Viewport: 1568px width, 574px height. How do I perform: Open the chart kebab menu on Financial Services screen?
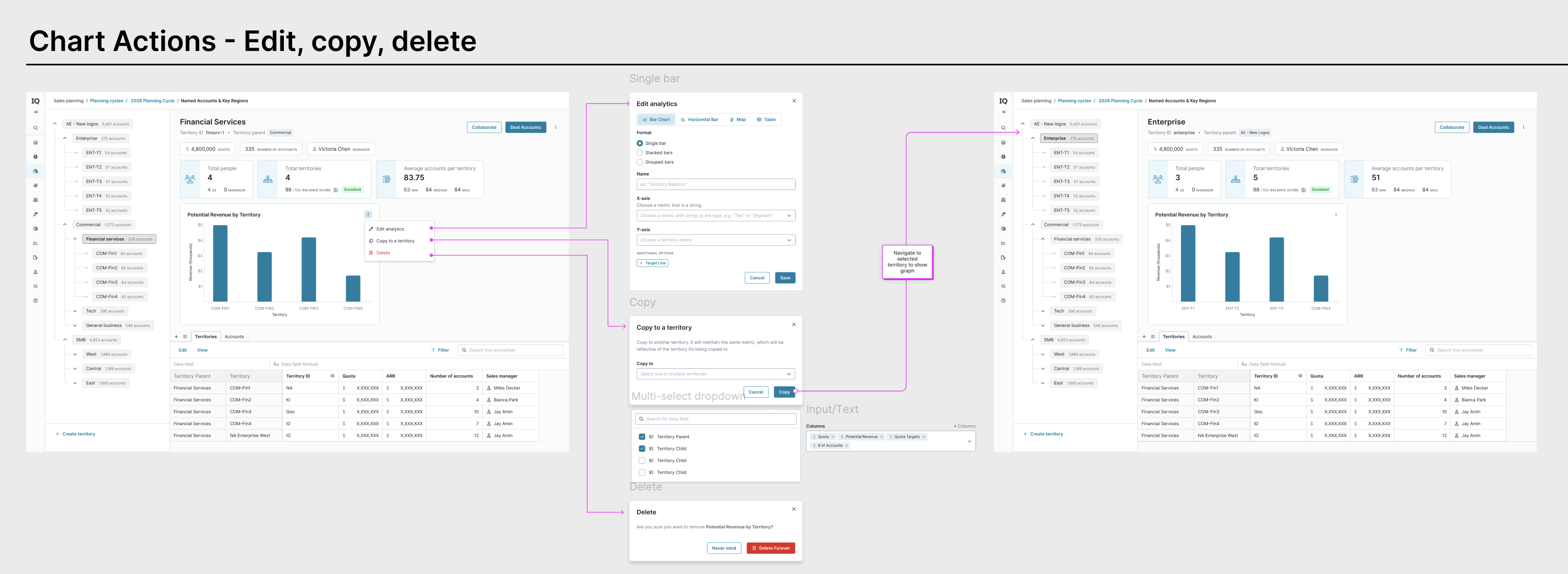coord(368,215)
